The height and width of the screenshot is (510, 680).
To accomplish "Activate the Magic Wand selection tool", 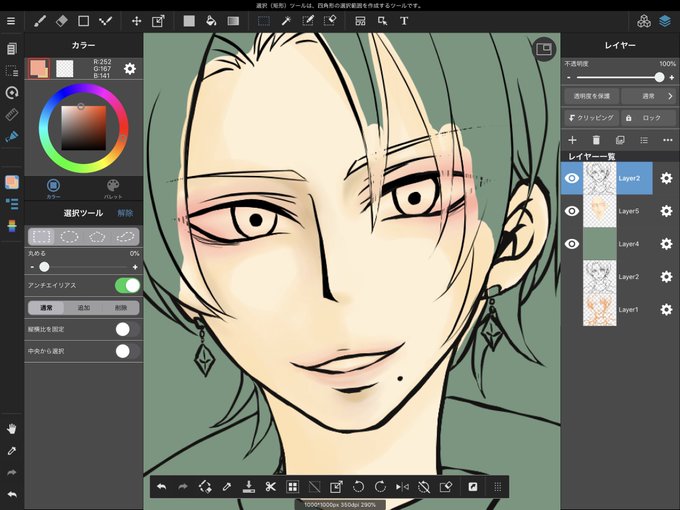I will point(286,21).
